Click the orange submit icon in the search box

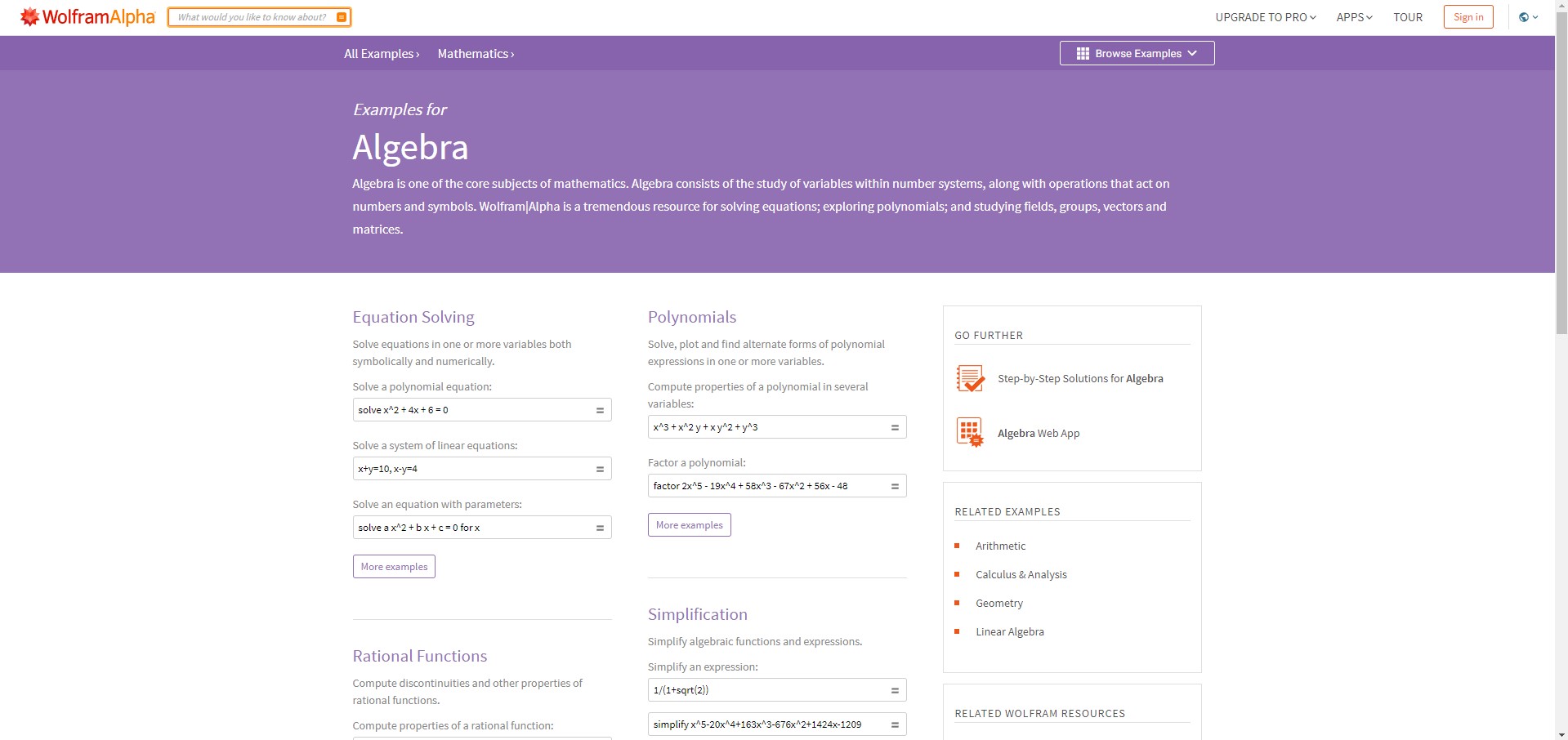point(342,17)
